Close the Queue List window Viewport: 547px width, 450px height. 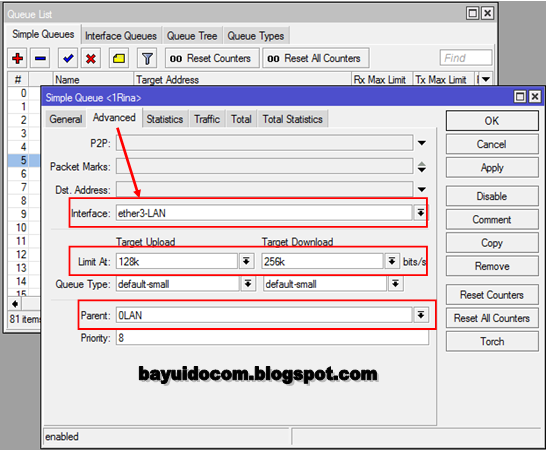487,13
